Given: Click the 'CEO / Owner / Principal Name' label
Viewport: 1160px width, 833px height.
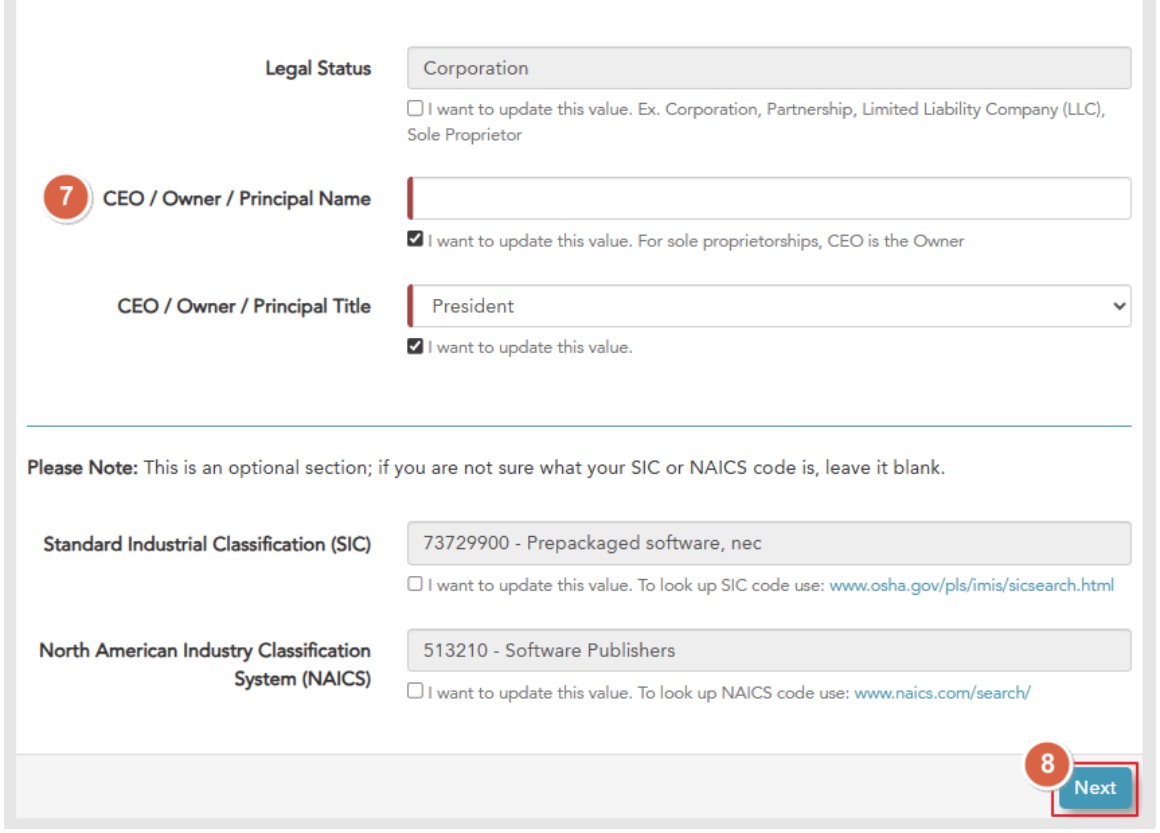Looking at the screenshot, I should (x=237, y=198).
